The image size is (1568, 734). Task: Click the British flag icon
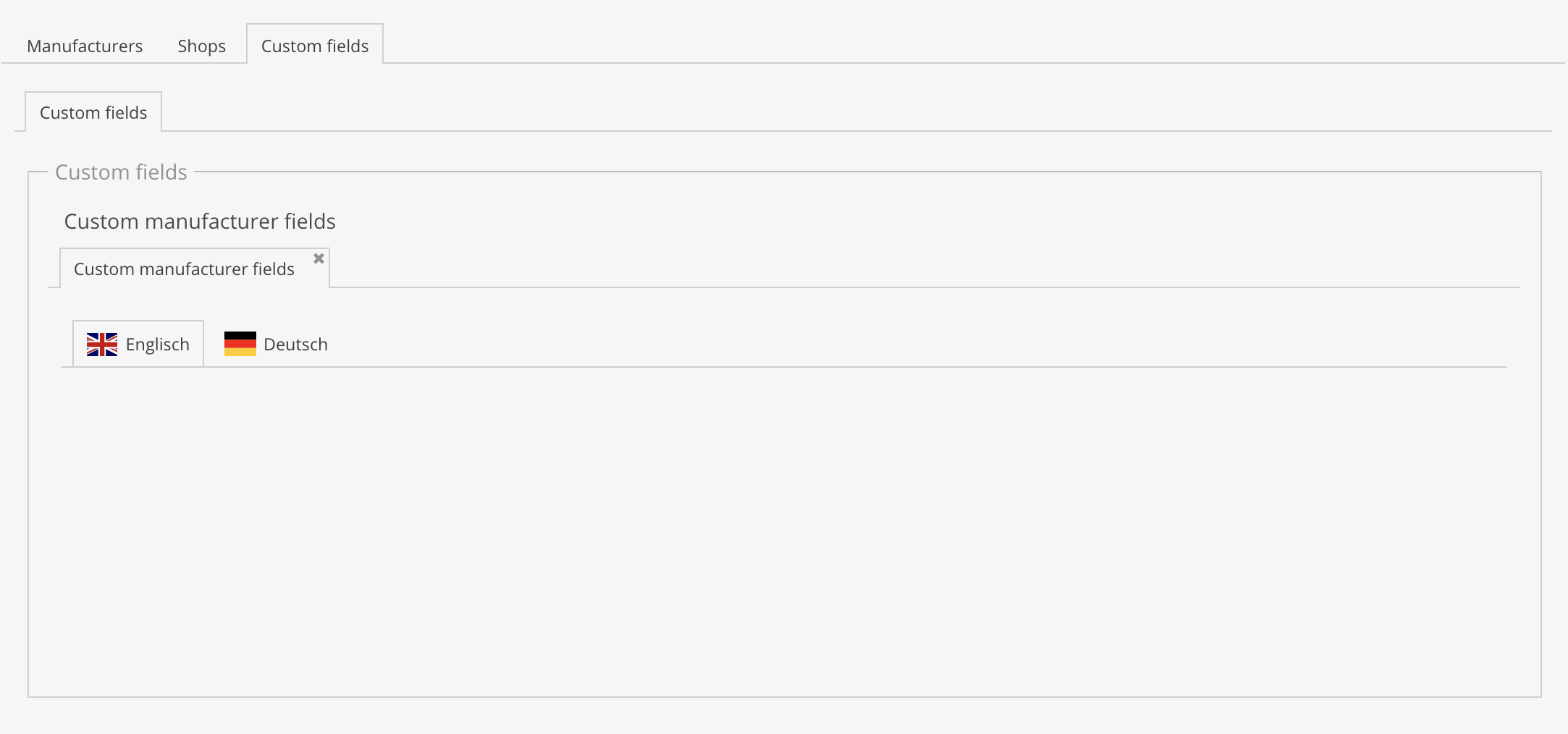tap(102, 345)
